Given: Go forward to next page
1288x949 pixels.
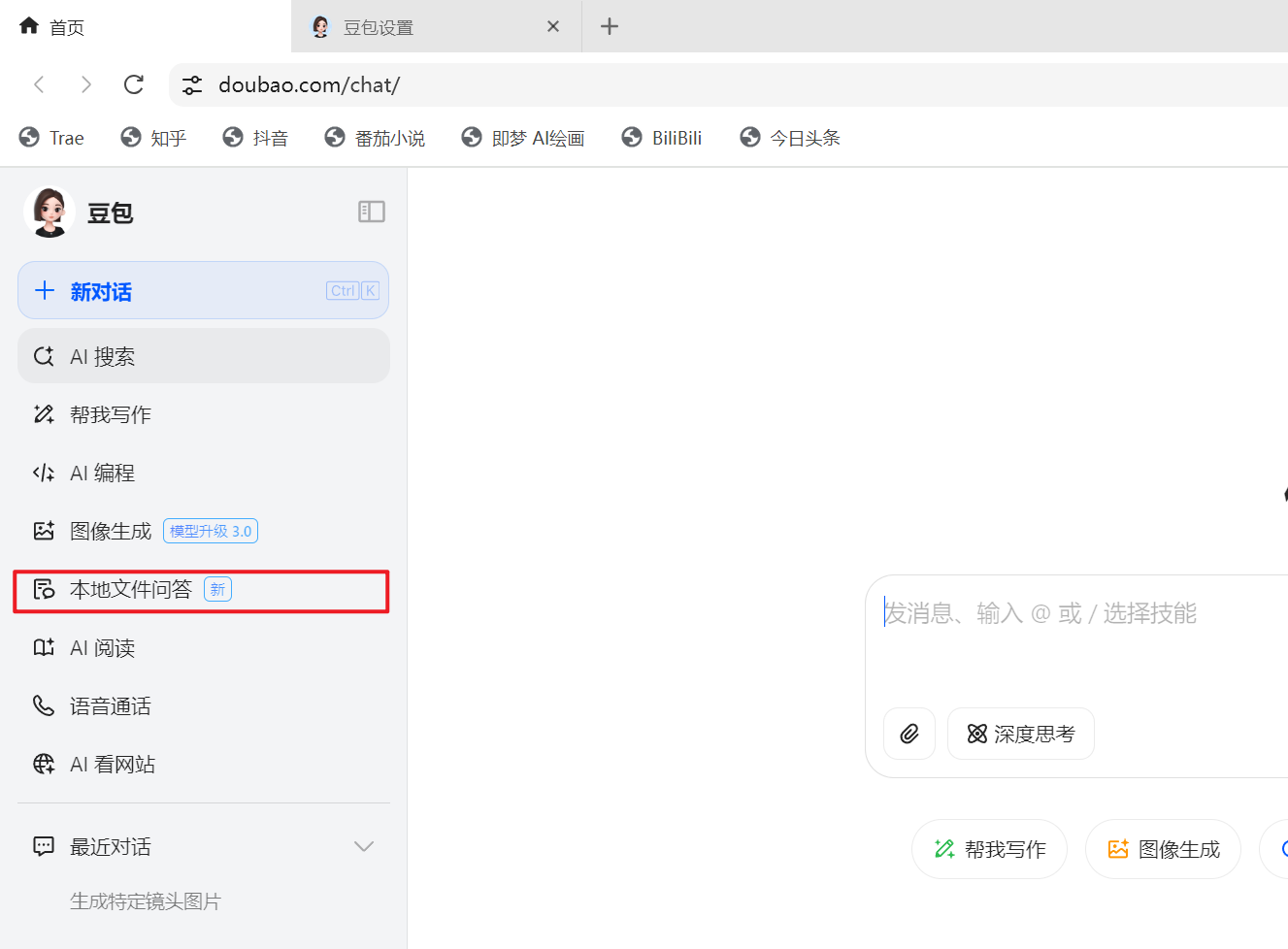Looking at the screenshot, I should [86, 84].
